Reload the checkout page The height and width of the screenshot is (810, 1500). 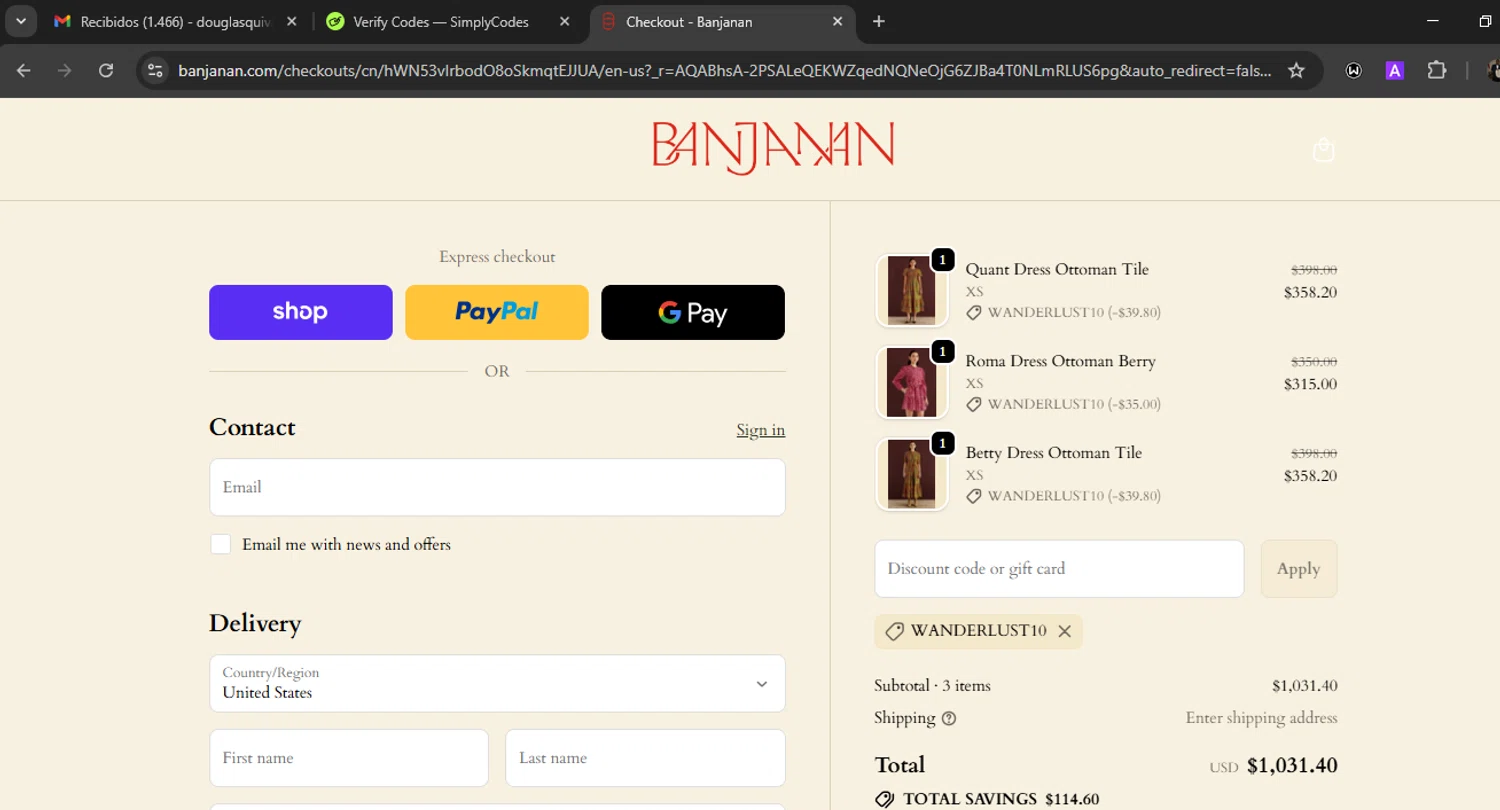(x=106, y=70)
